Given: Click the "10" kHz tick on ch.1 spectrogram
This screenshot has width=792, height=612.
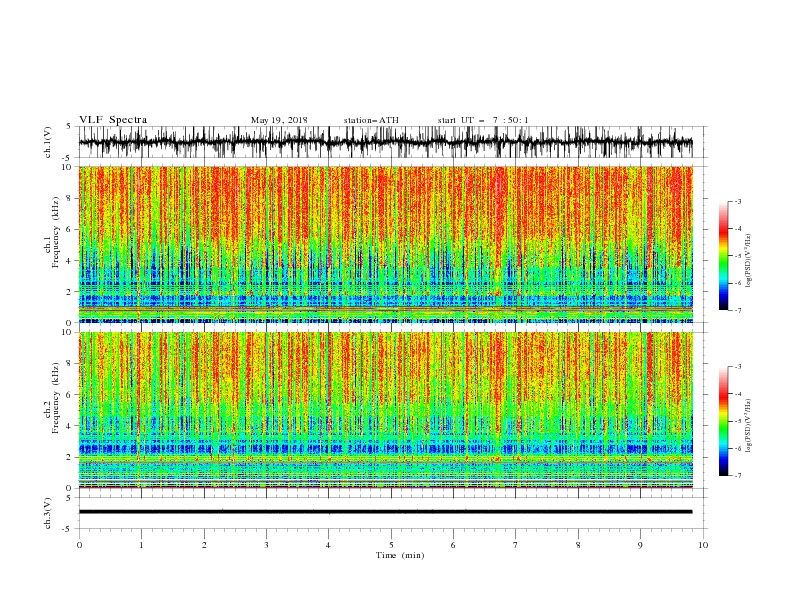Looking at the screenshot, I should pyautogui.click(x=68, y=167).
